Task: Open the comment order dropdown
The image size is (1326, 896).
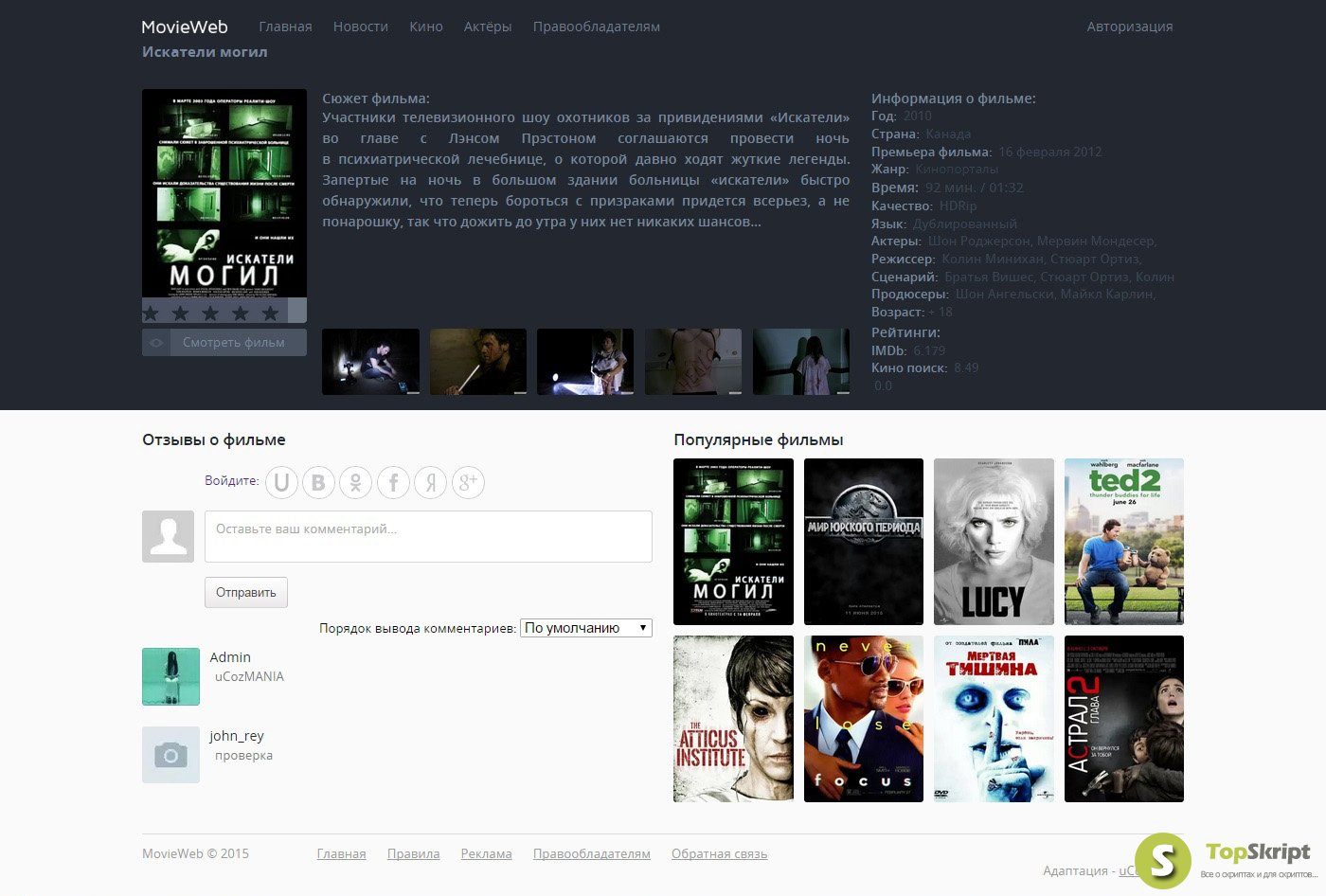Action: (586, 628)
